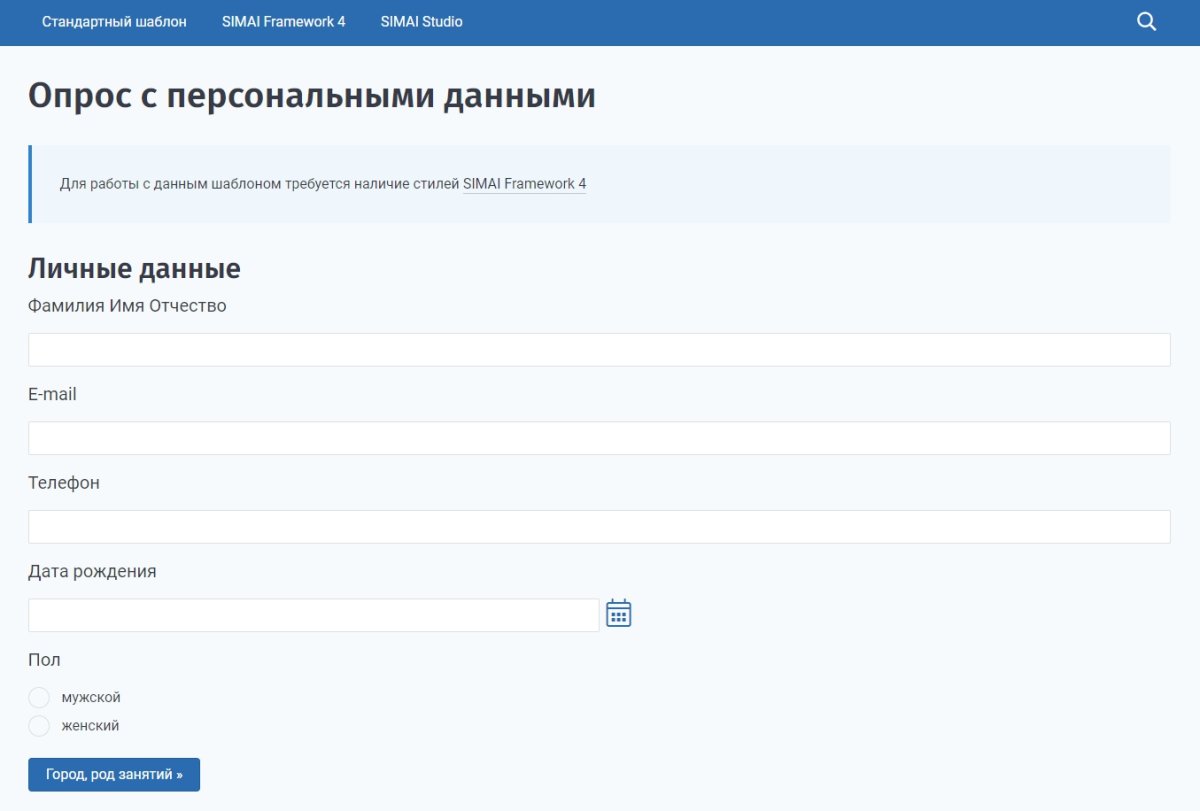Image resolution: width=1200 pixels, height=811 pixels.
Task: Focus the Фамилия Имя Отчество input field
Action: tap(600, 349)
